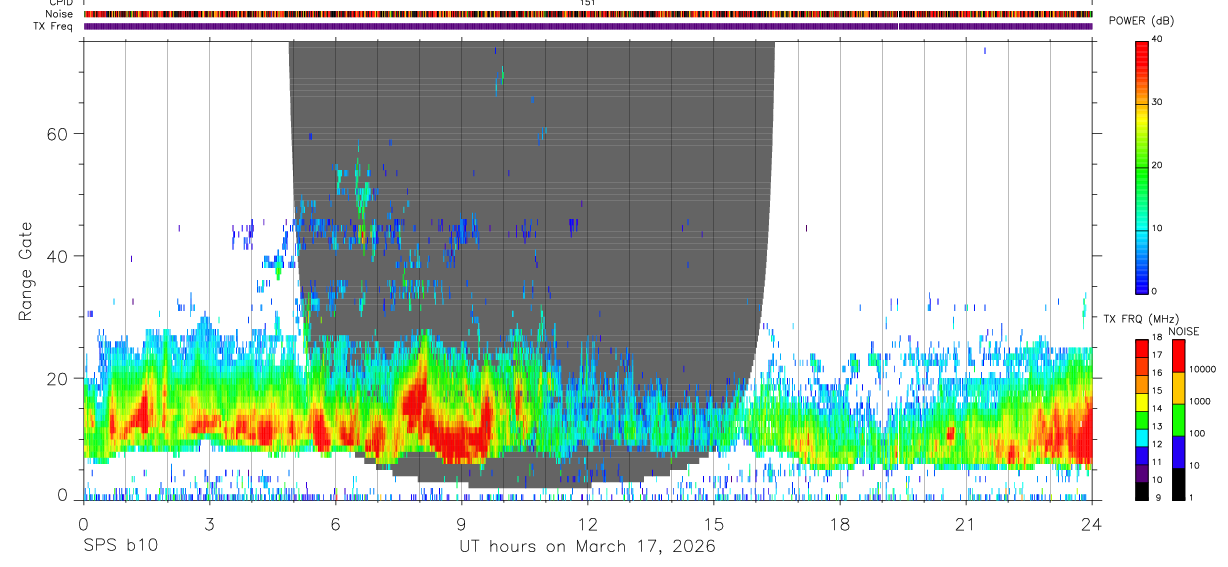This screenshot has width=1228, height=567.
Task: Click the 151 CPID value at top
Action: 587,3
